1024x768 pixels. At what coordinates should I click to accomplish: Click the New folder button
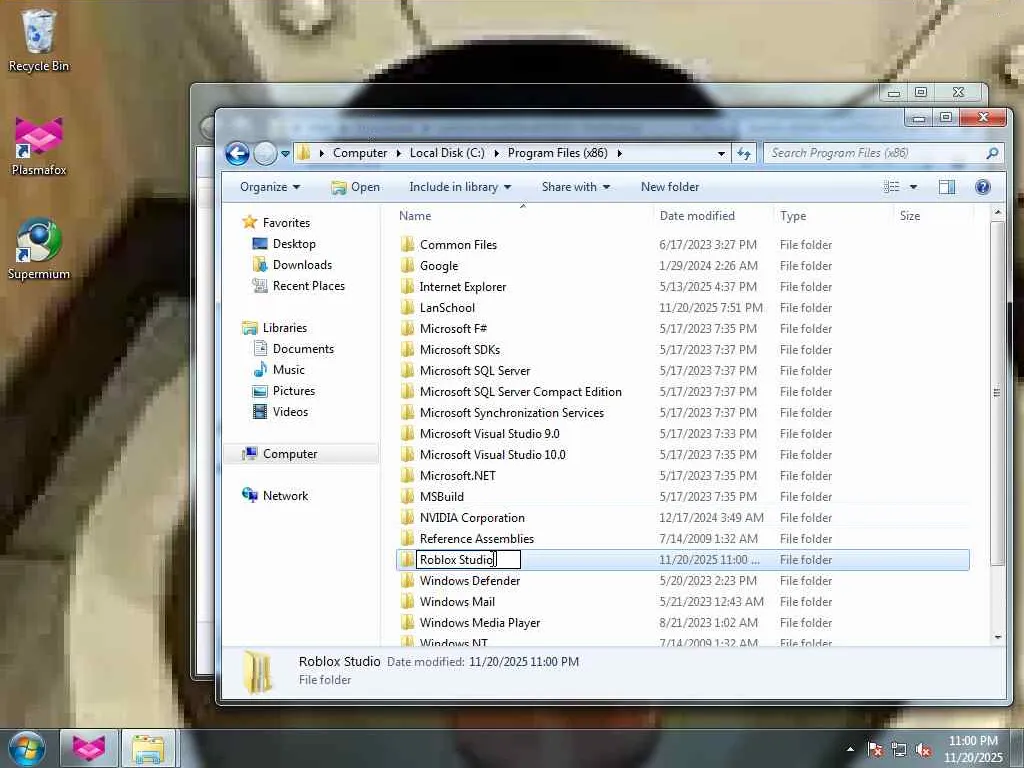[x=669, y=187]
